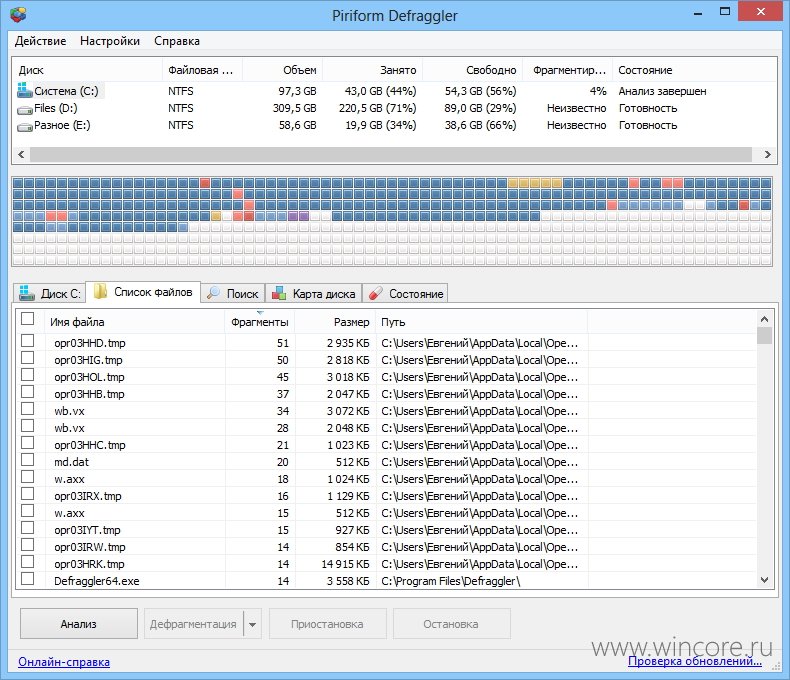Sort by the Путь column header
This screenshot has width=790, height=680.
click(482, 322)
